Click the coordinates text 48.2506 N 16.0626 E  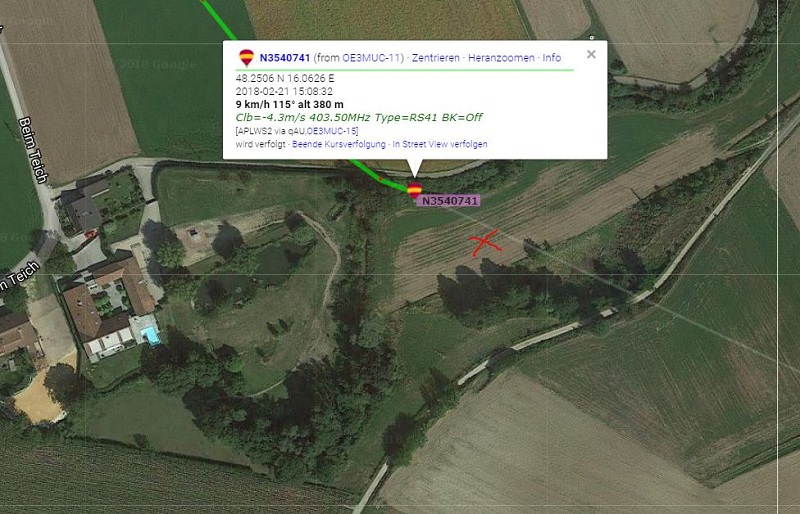[285, 79]
